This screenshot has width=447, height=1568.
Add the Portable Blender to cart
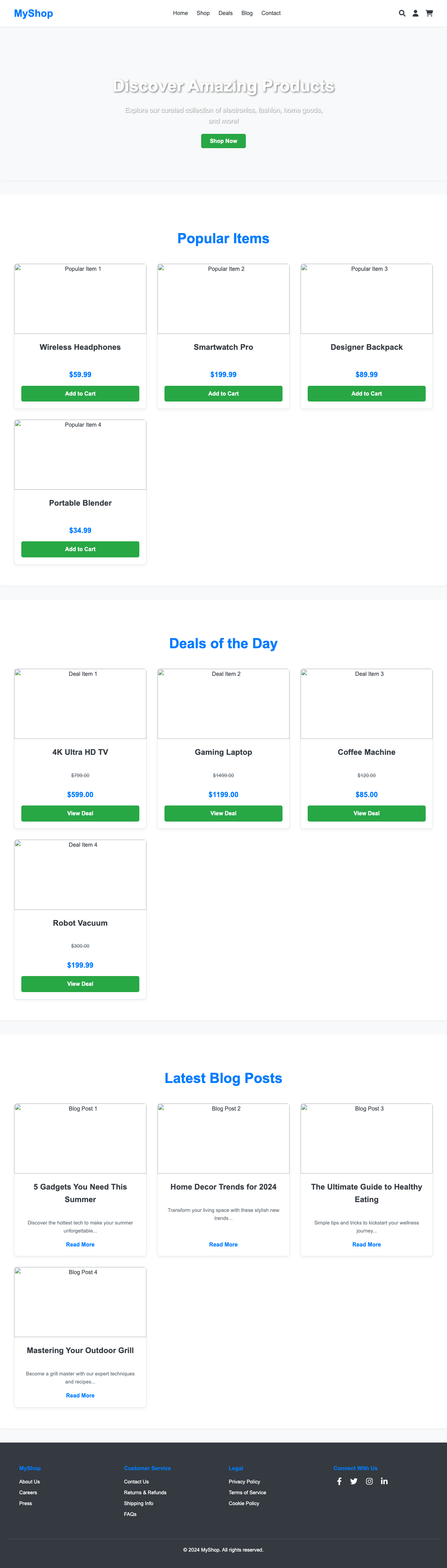(x=80, y=549)
